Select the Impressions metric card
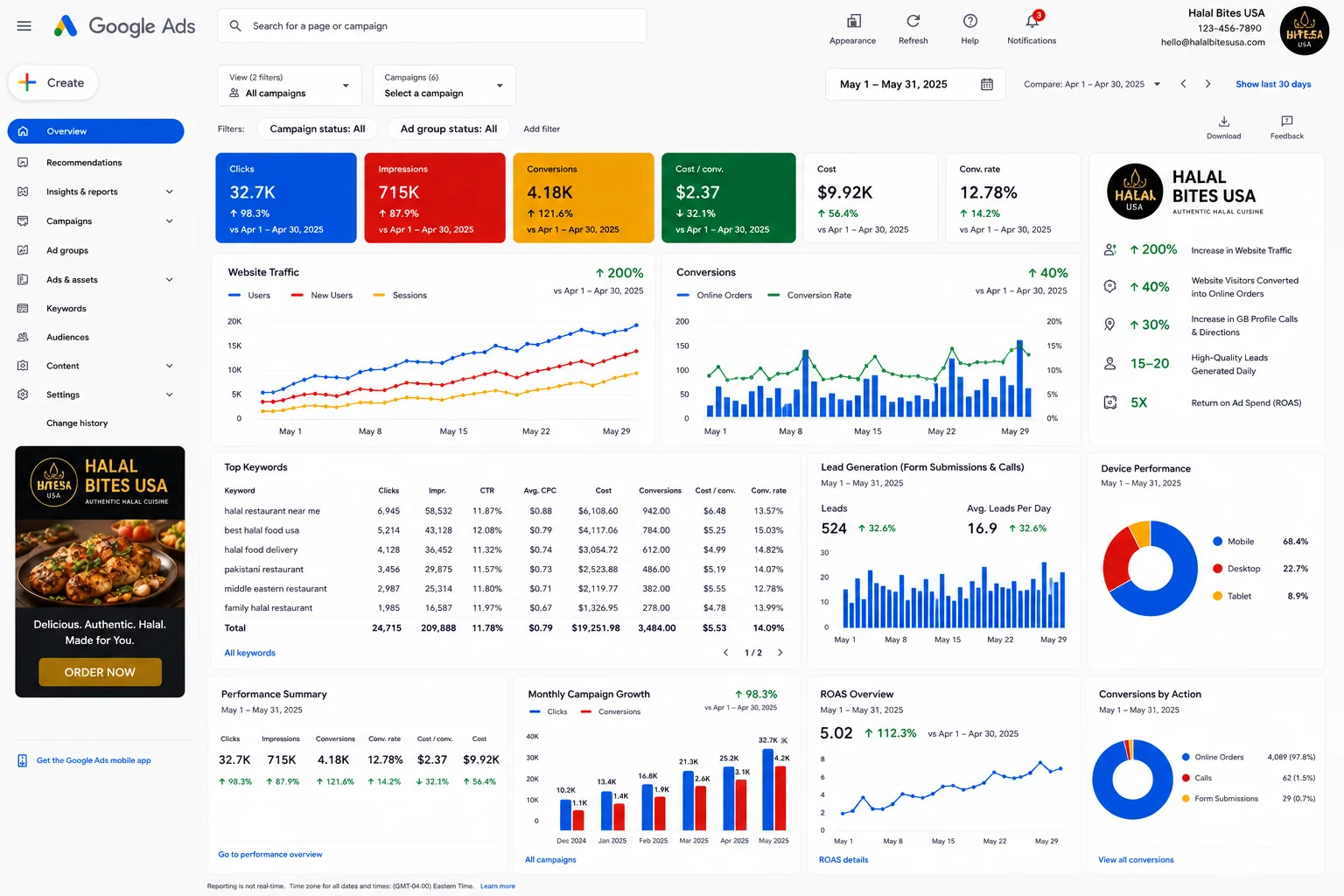The height and width of the screenshot is (896, 1344). point(435,198)
